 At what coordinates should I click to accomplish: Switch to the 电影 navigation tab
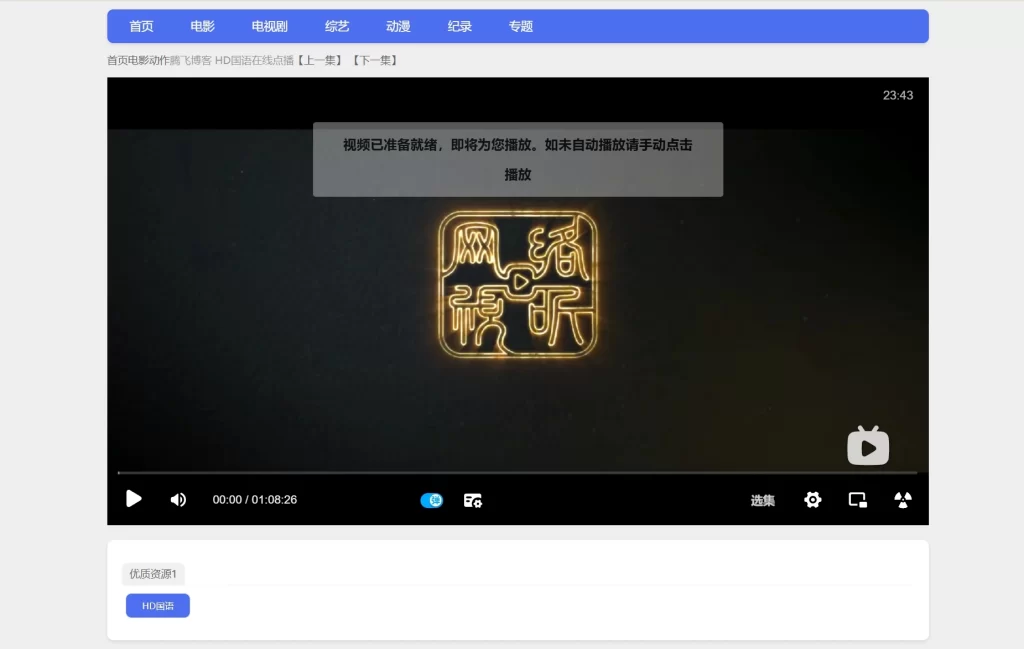coord(201,26)
